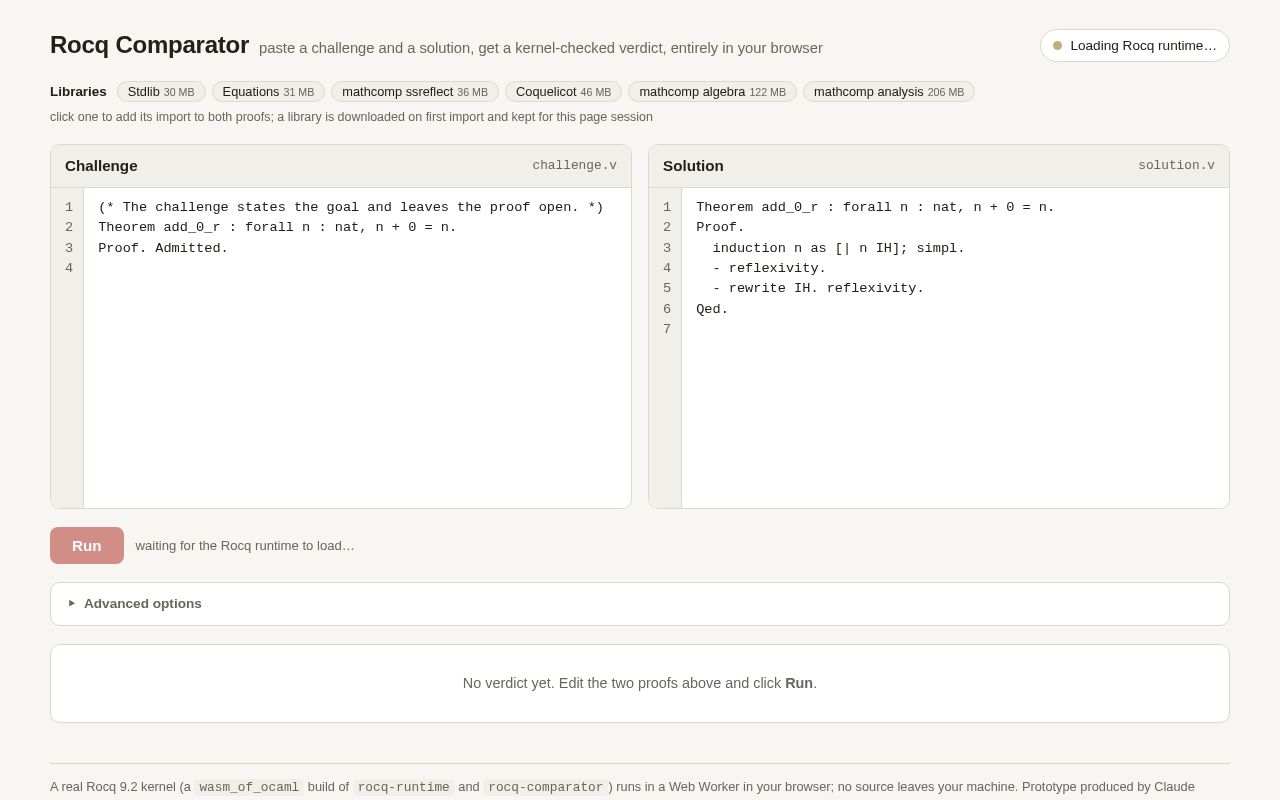The image size is (1280, 800).
Task: Click the Libraries label
Action: pos(78,92)
